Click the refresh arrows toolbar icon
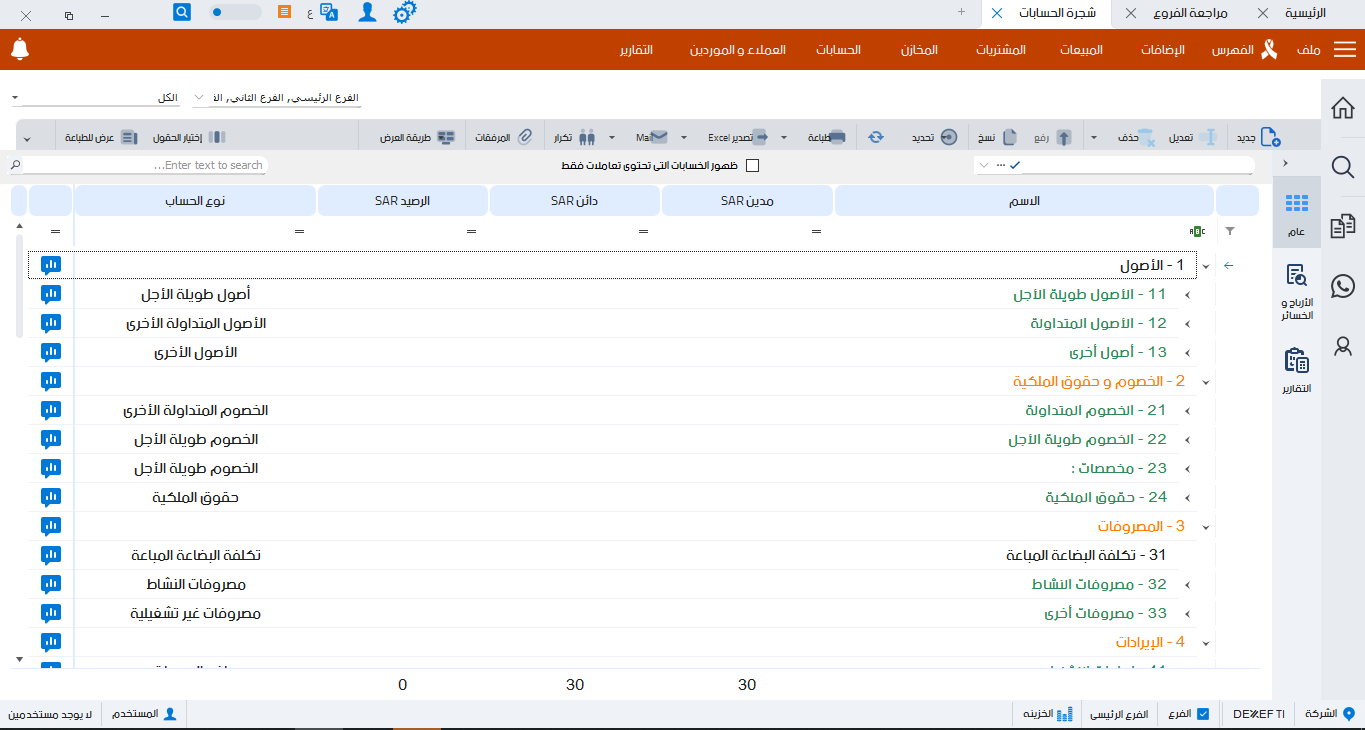The image size is (1365, 730). (x=876, y=137)
